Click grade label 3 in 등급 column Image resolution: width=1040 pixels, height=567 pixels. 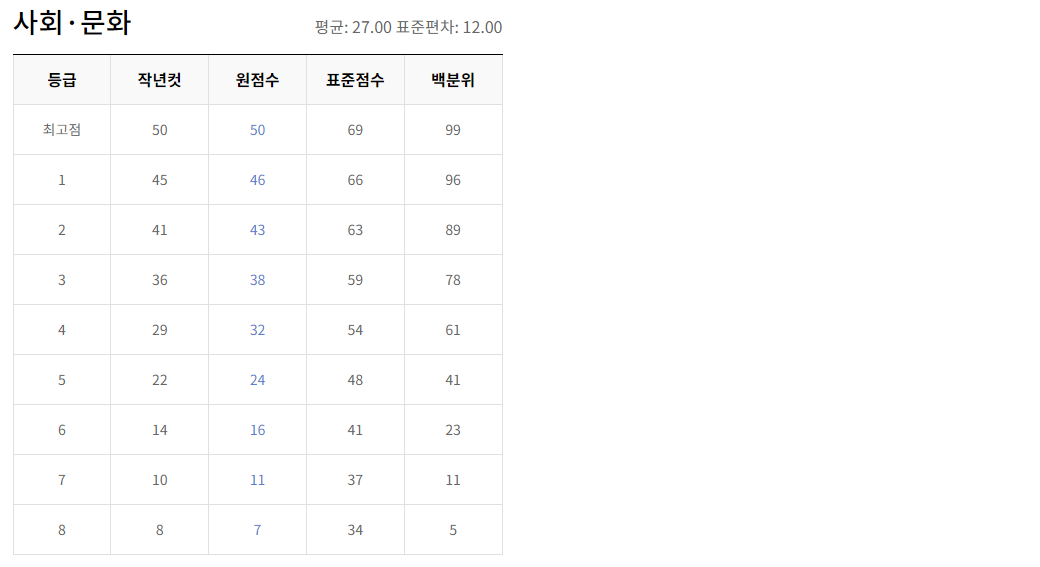click(62, 281)
